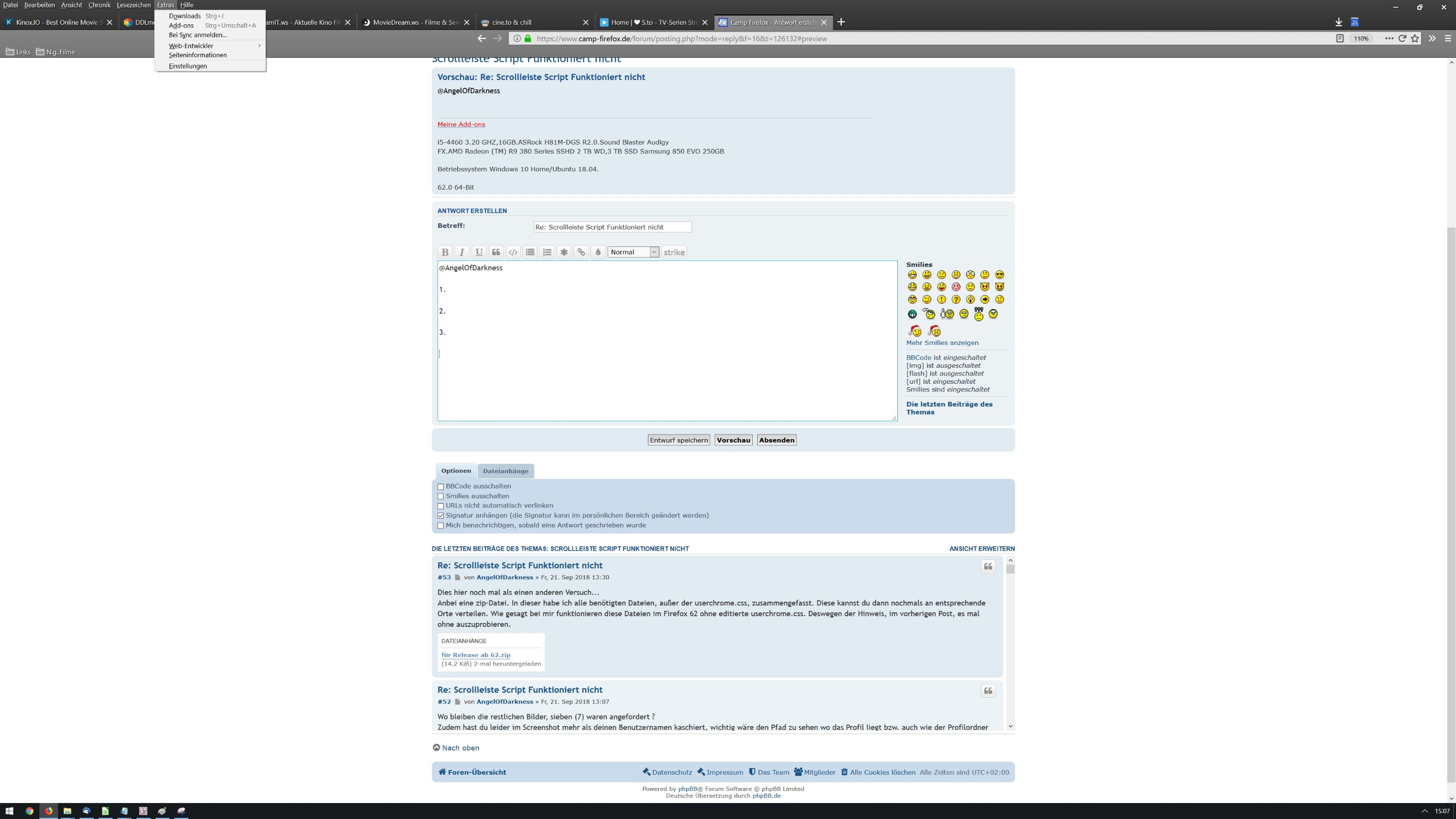
Task: Toggle bold formatting in editor
Action: pyautogui.click(x=445, y=252)
